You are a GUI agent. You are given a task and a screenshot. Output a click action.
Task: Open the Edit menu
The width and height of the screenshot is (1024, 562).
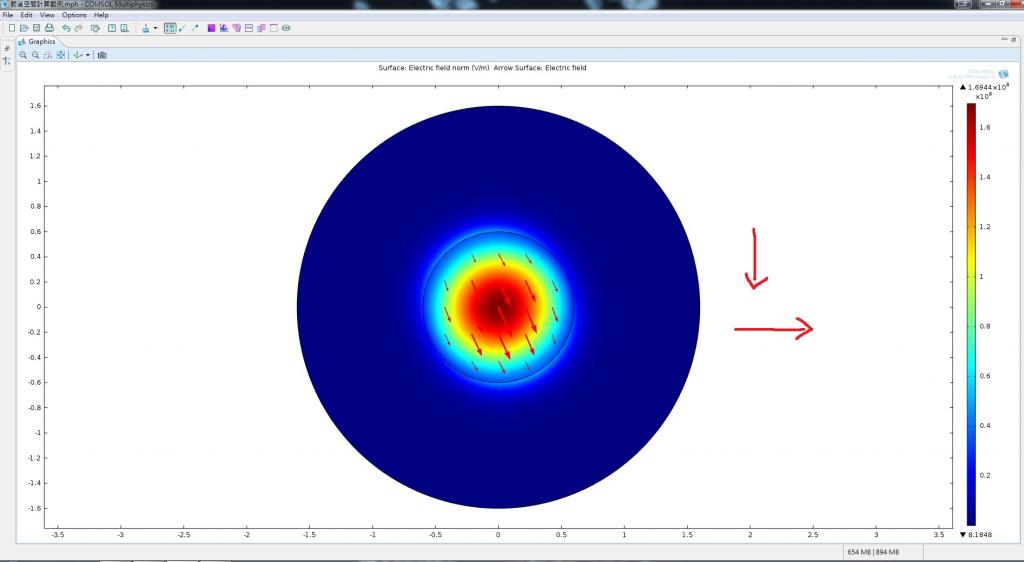26,15
